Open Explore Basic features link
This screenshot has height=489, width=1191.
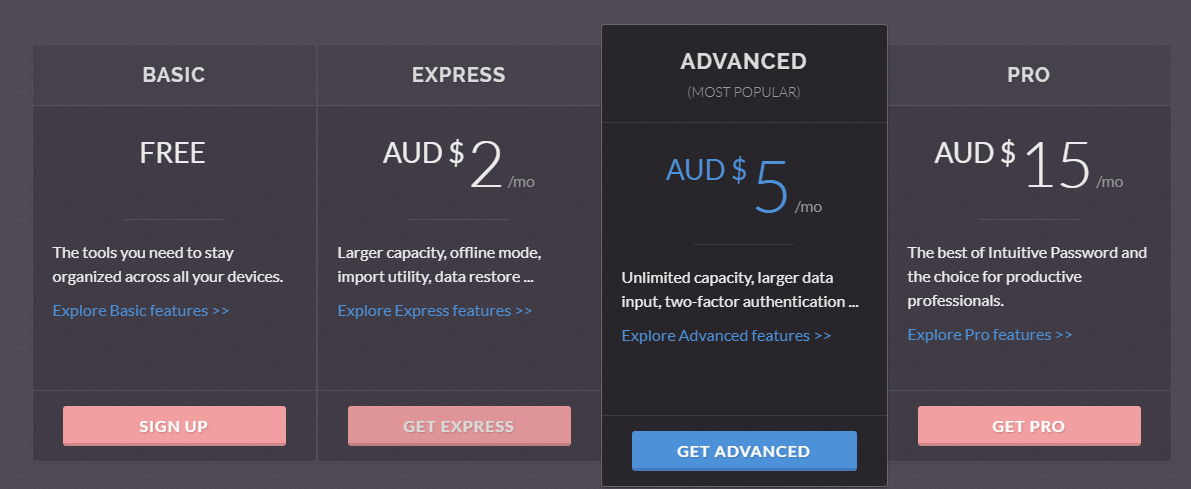coord(141,311)
